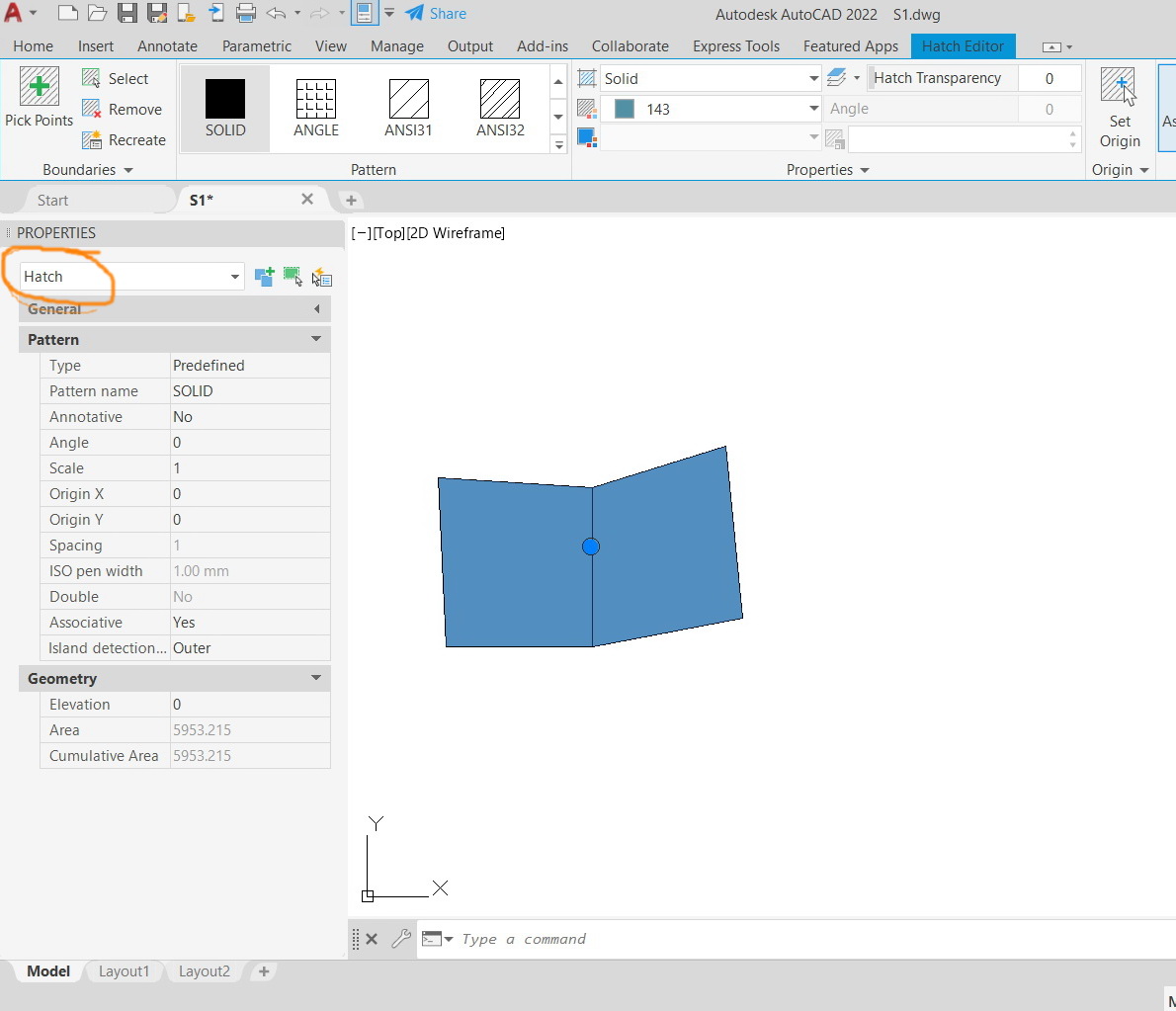Click the Set Origin icon
1176x1011 pixels.
click(x=1119, y=87)
